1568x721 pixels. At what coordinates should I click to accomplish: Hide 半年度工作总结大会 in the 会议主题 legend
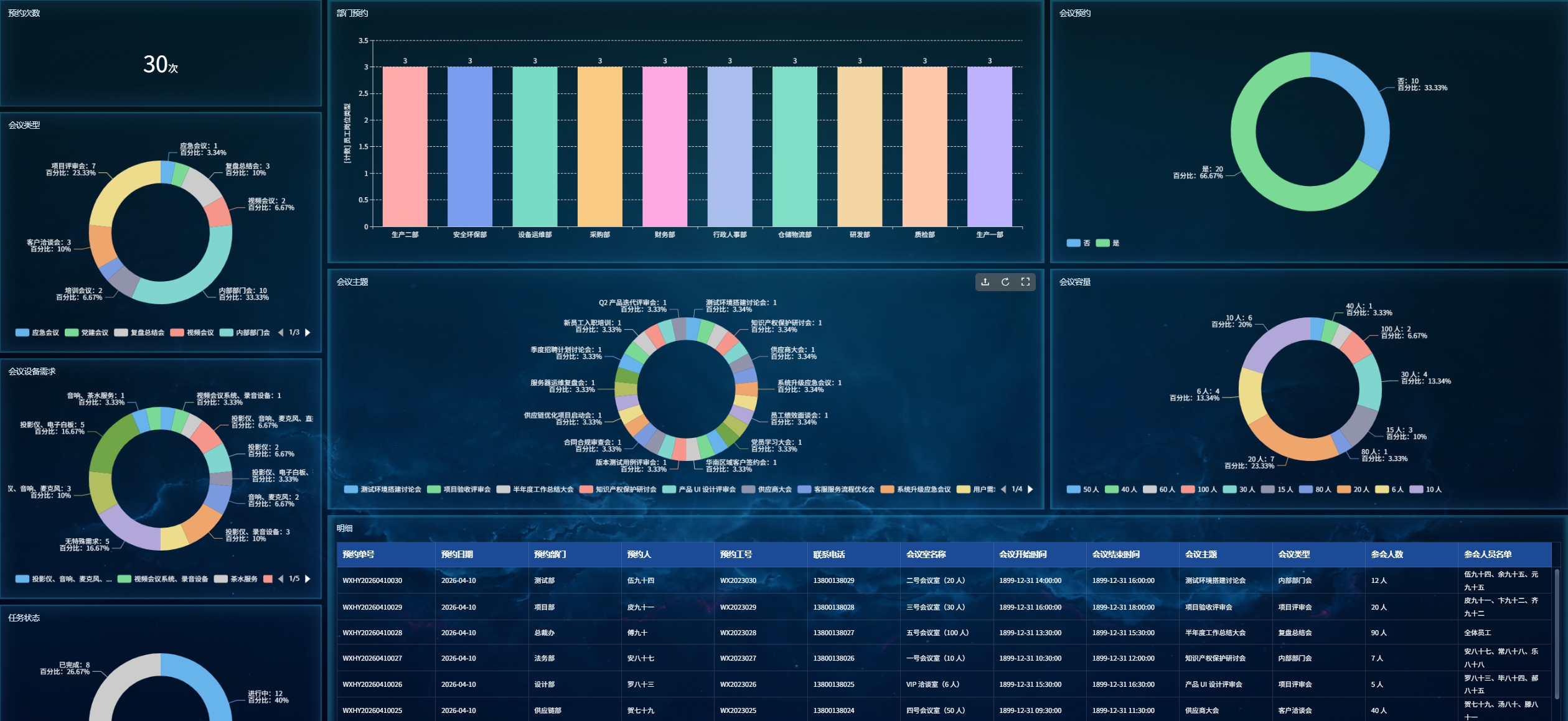pyautogui.click(x=535, y=490)
